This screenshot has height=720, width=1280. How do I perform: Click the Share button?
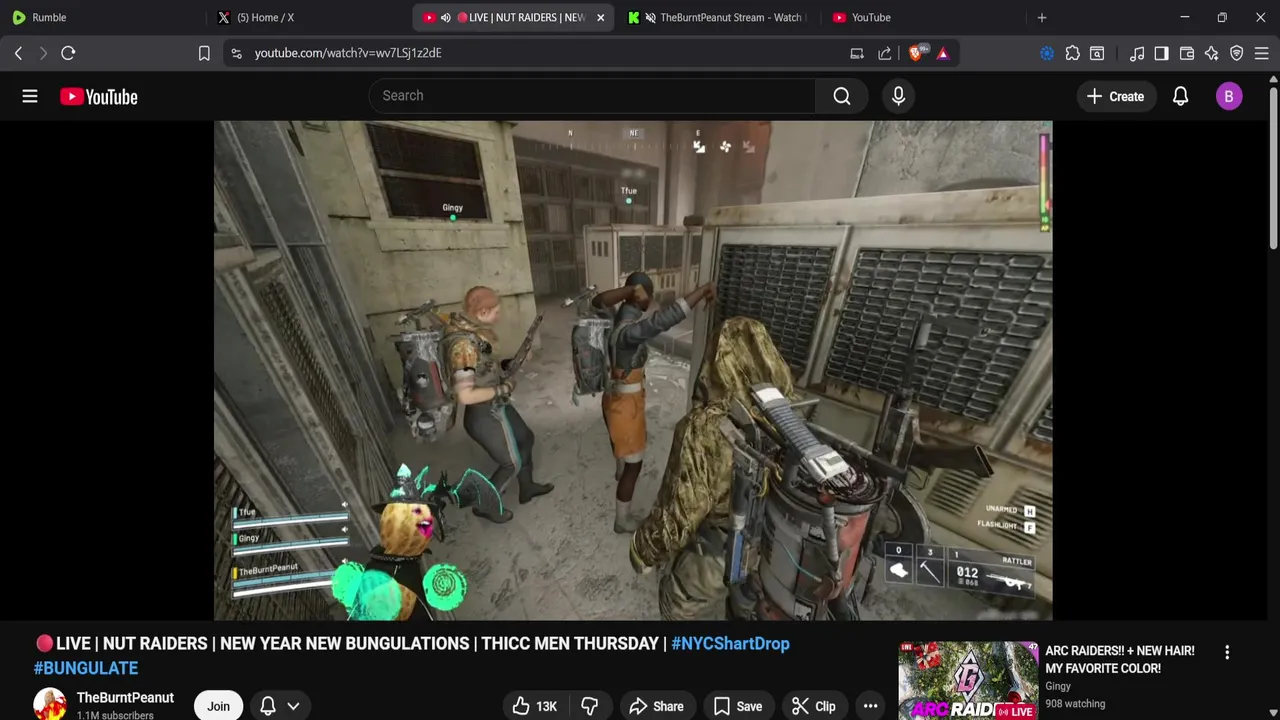pos(656,706)
